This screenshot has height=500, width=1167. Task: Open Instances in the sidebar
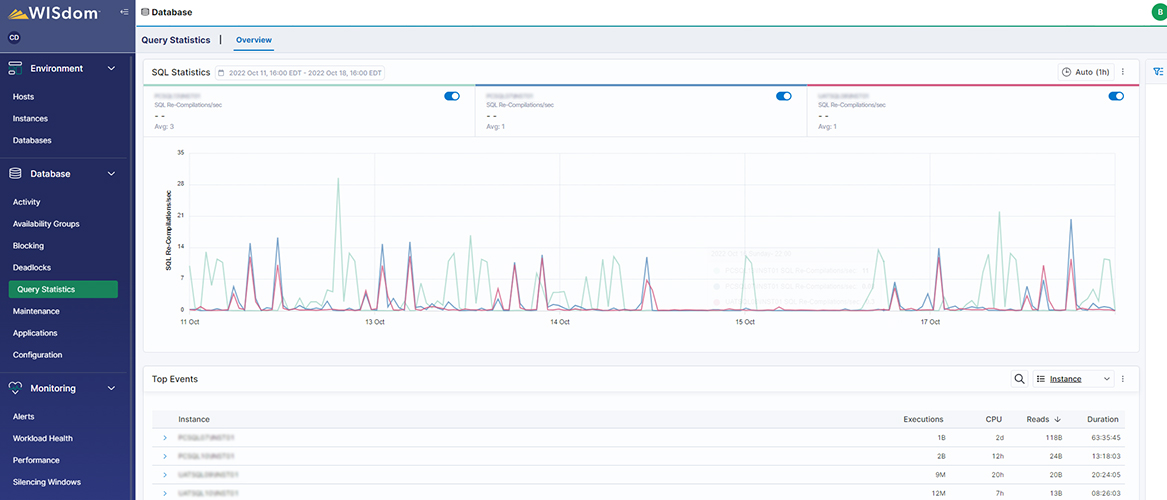click(x=31, y=118)
